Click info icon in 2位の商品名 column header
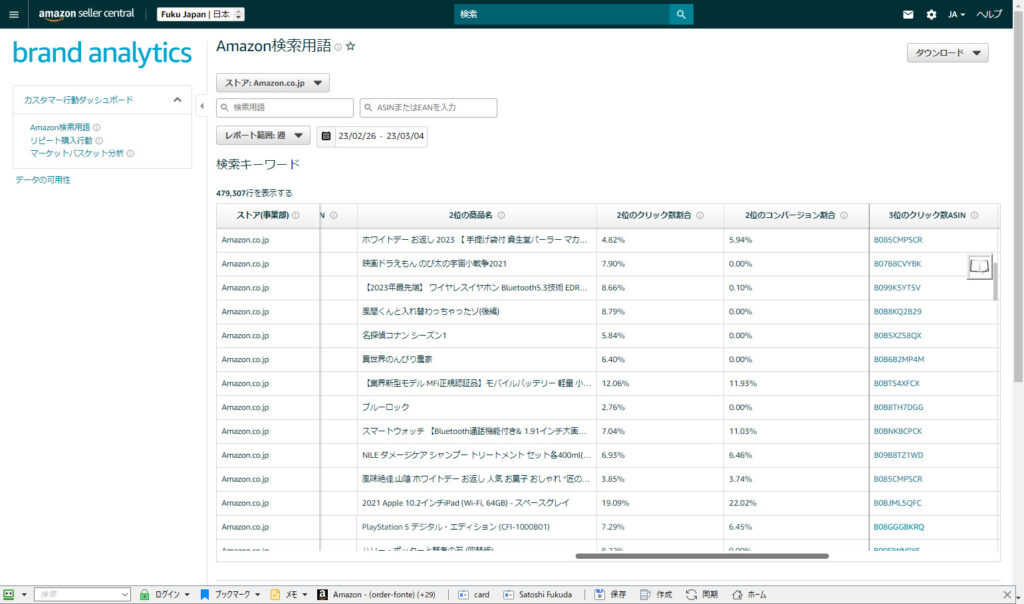 pyautogui.click(x=502, y=215)
